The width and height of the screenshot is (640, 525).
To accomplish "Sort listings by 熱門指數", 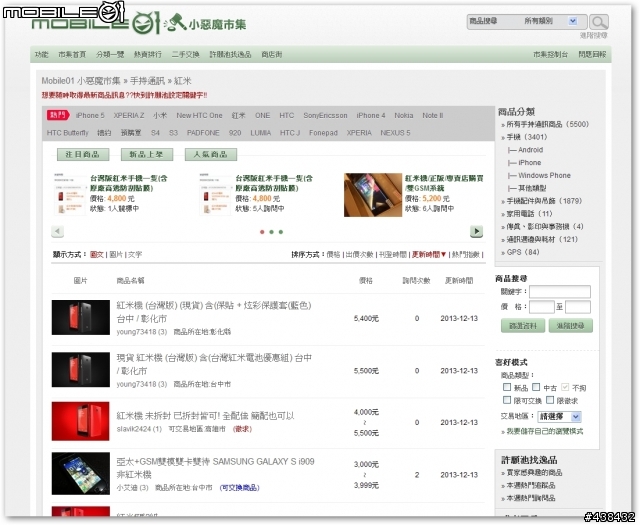I will pos(466,254).
